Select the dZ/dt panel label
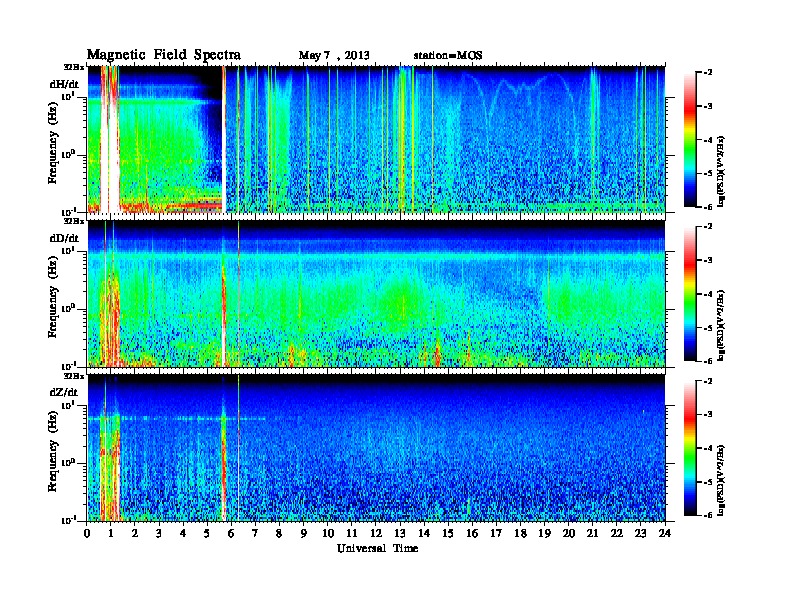 [x=64, y=392]
